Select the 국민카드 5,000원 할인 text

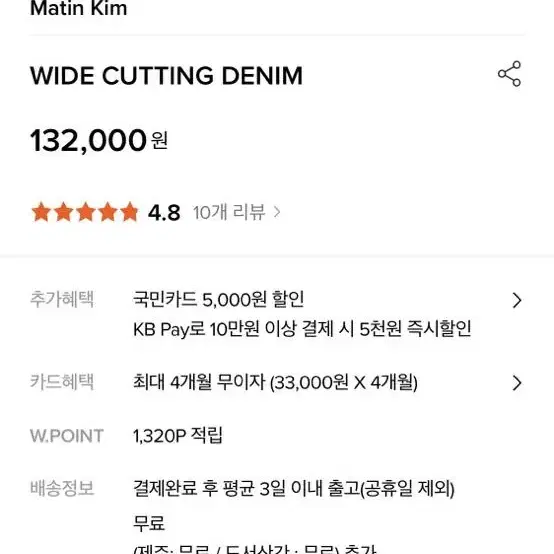218,300
